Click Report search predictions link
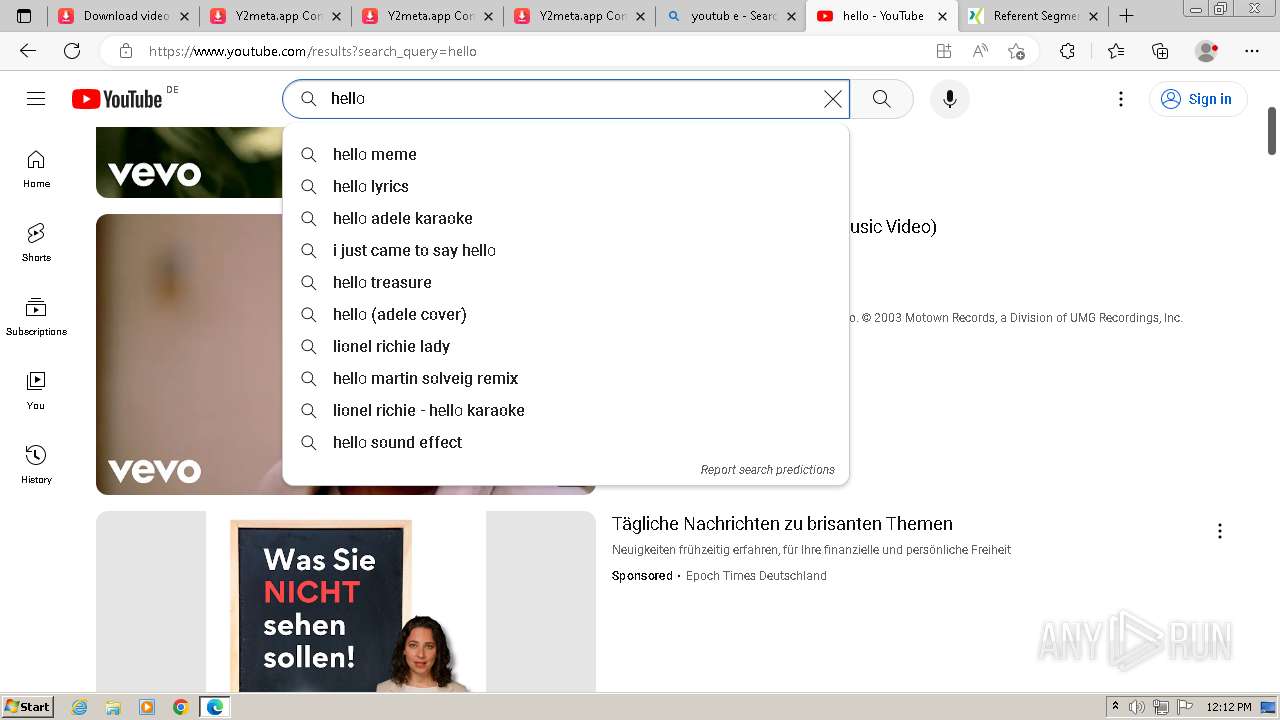The image size is (1280, 720). [767, 470]
